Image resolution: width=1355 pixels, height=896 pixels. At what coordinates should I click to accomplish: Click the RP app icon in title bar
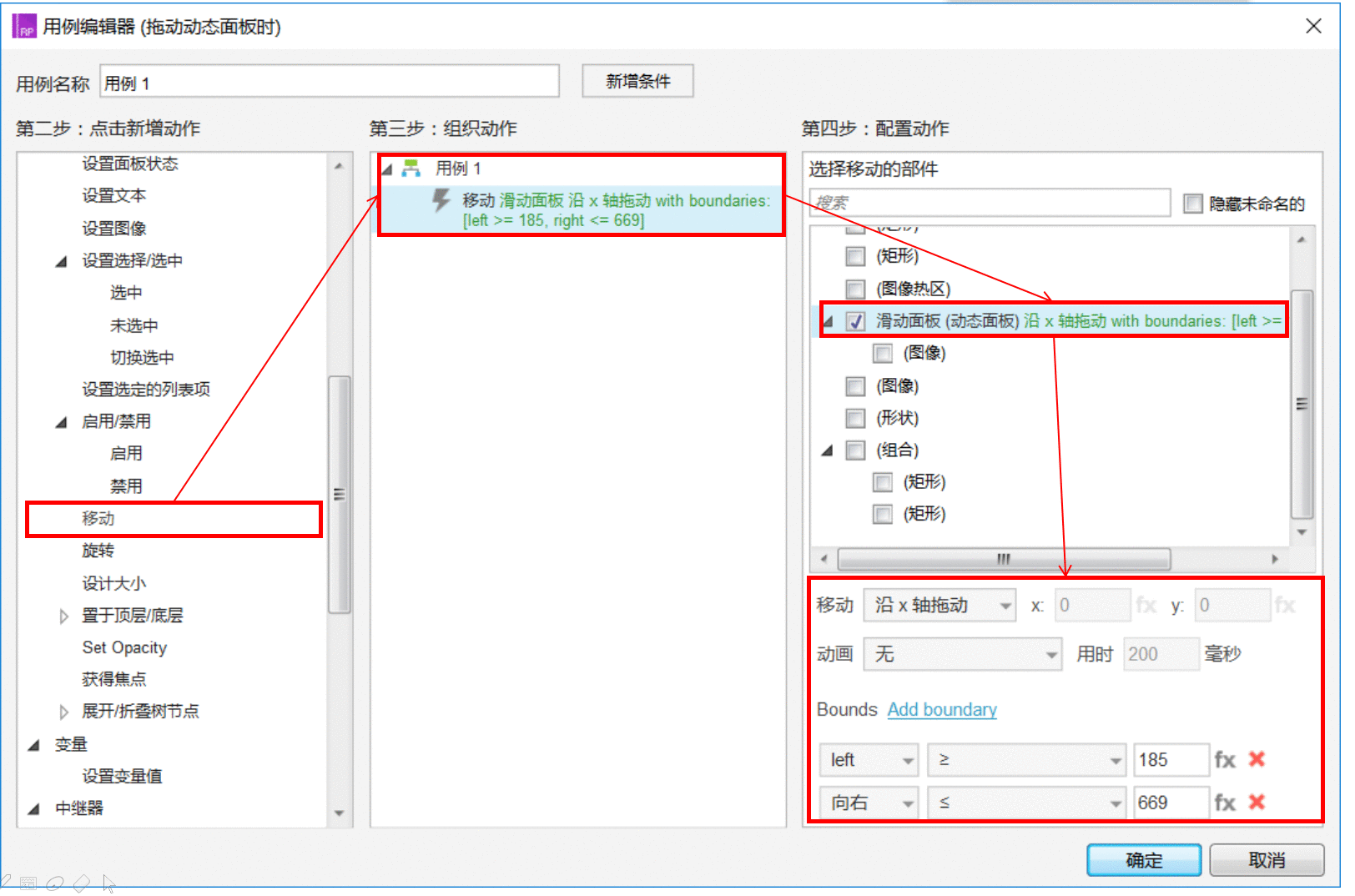(x=24, y=27)
